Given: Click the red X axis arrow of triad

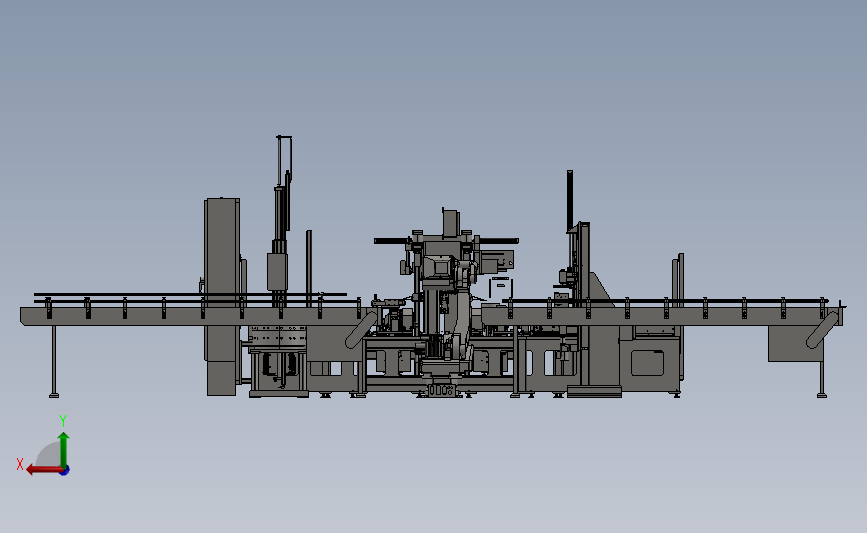Looking at the screenshot, I should (x=44, y=470).
